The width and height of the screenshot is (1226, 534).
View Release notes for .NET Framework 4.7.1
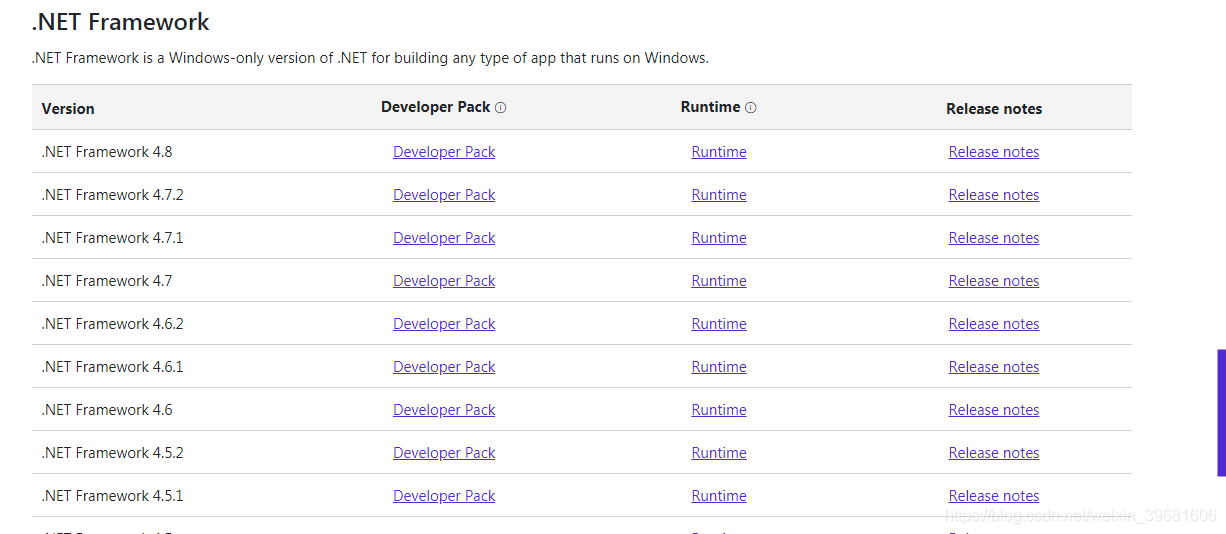[994, 238]
